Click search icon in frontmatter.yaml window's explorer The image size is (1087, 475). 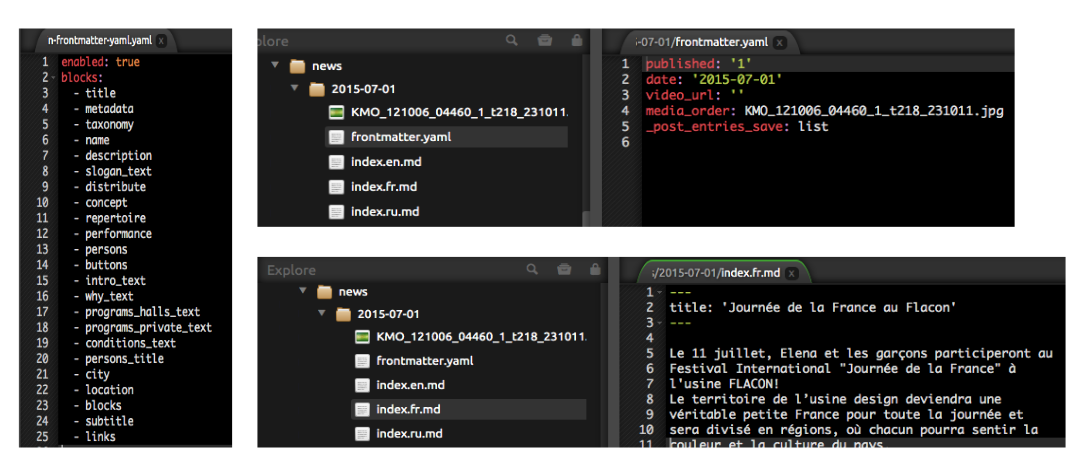[x=512, y=41]
